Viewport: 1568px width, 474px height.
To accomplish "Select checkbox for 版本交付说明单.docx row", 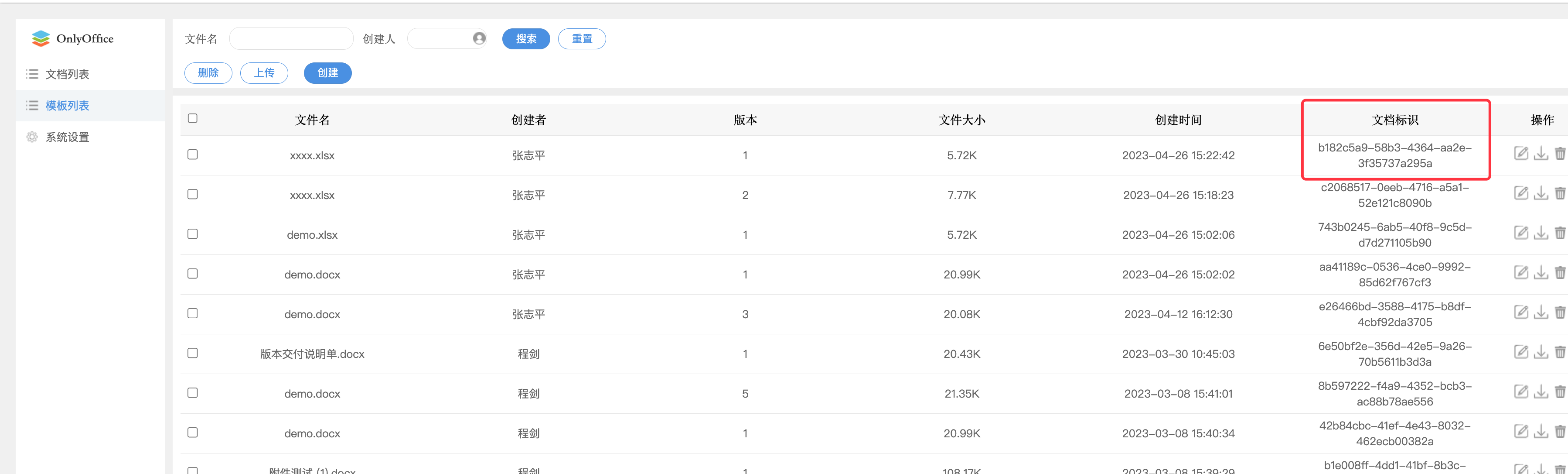I will tap(193, 353).
